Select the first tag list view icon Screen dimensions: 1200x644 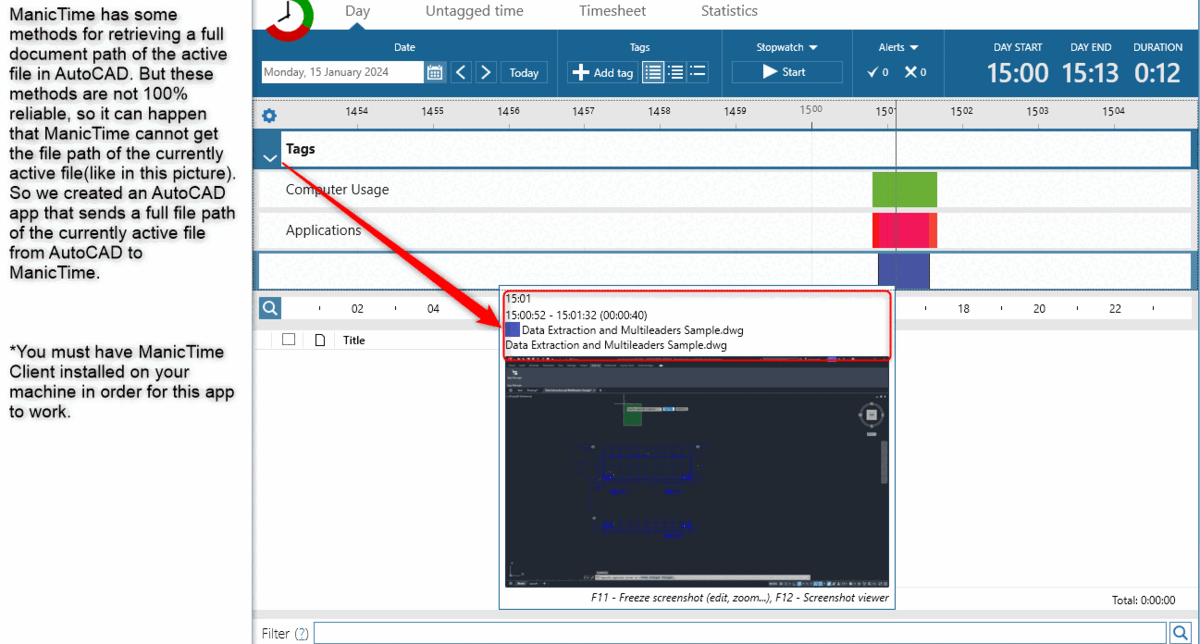pos(653,72)
